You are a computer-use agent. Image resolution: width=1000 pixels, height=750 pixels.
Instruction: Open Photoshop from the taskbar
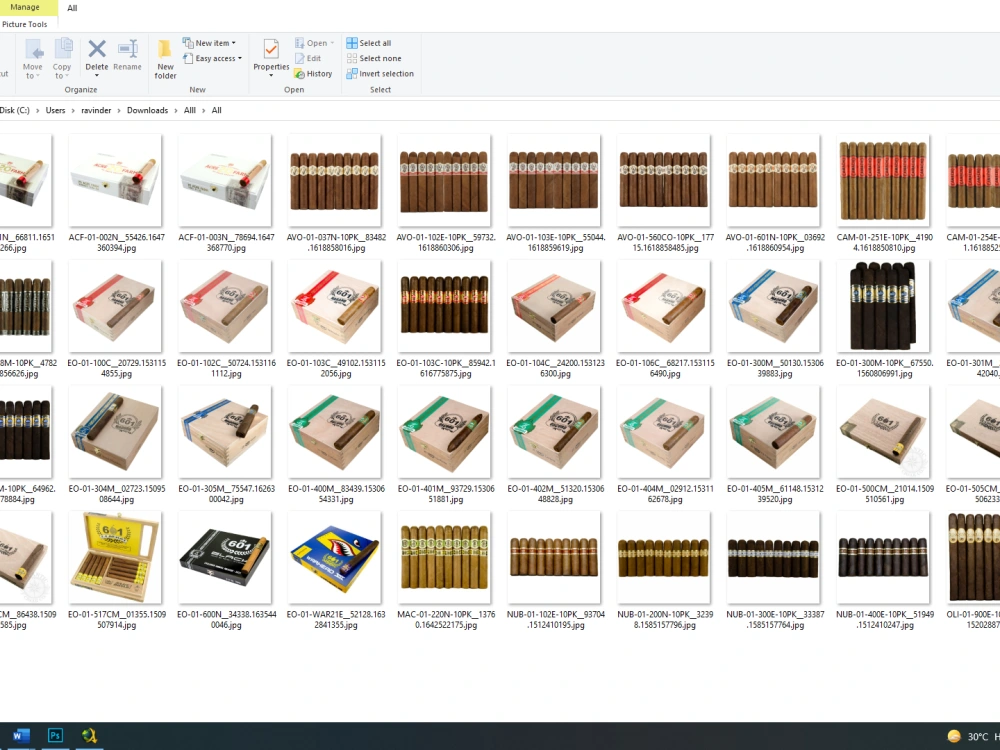click(55, 735)
